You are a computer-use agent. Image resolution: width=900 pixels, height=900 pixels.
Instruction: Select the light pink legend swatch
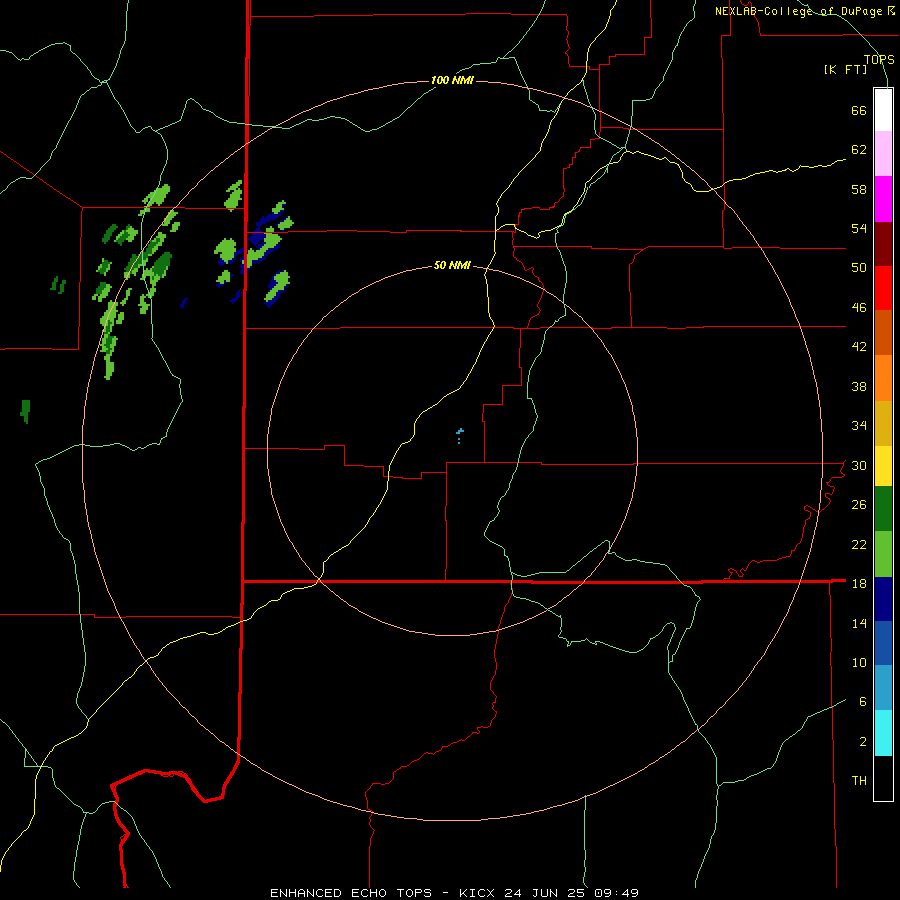coord(883,153)
